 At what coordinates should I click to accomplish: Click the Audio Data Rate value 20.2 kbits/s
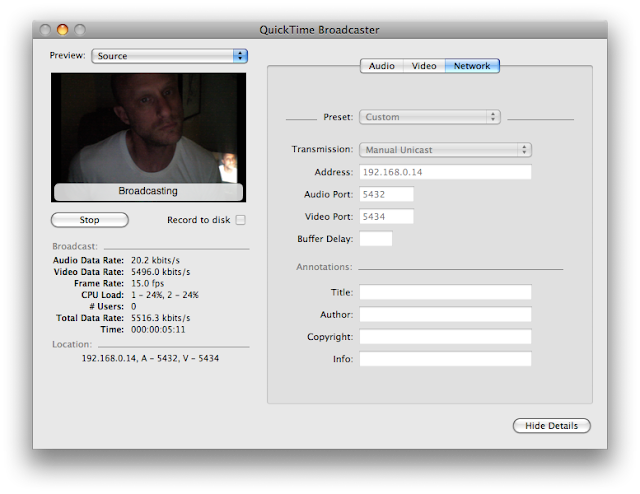[155, 260]
